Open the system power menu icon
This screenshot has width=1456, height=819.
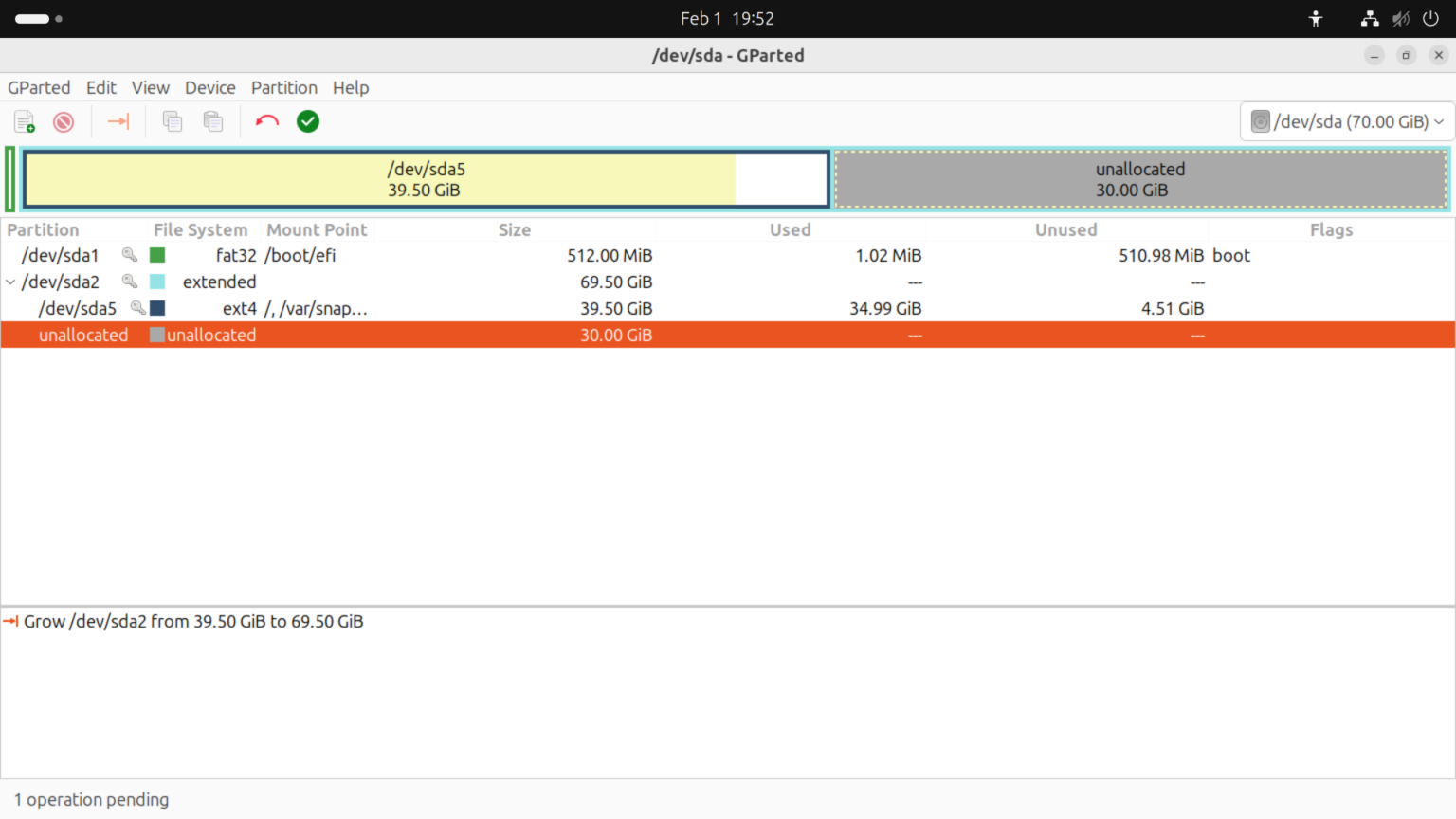1431,18
